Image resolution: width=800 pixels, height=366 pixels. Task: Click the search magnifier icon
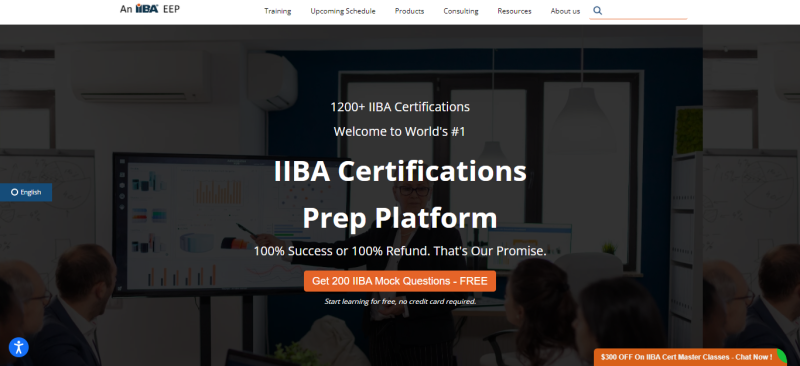click(x=598, y=11)
